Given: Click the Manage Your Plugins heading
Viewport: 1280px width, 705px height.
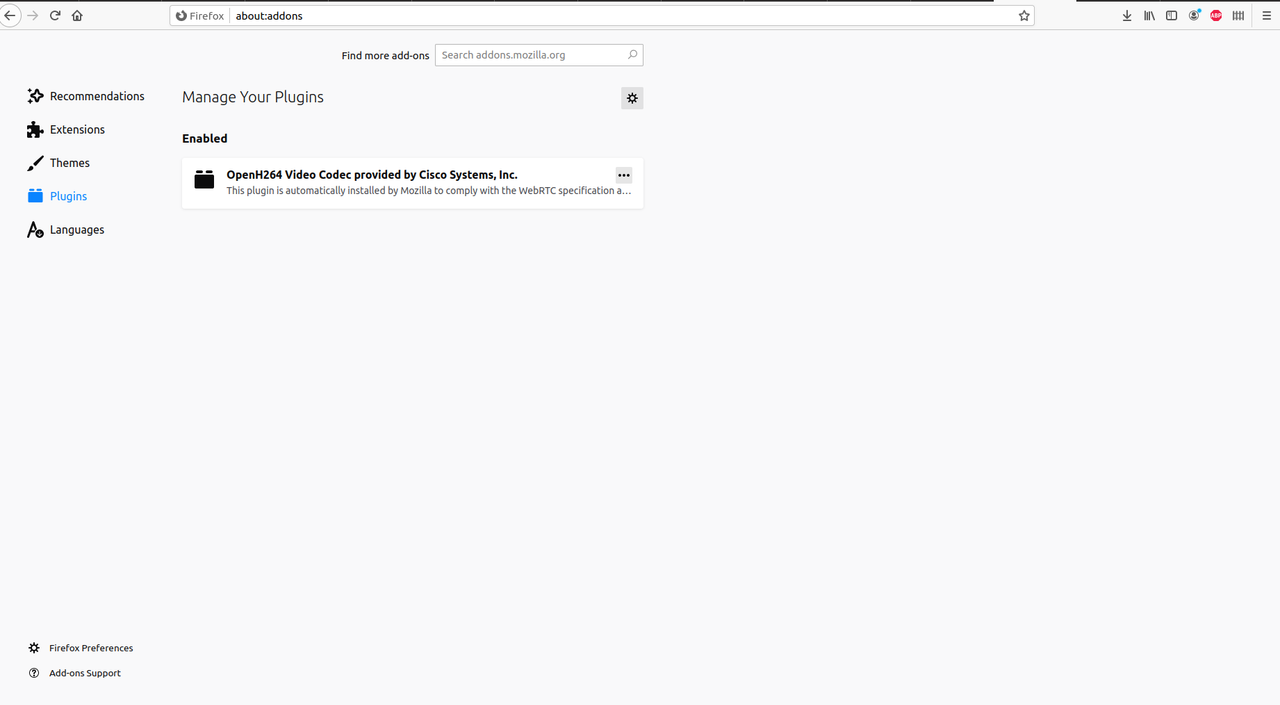Looking at the screenshot, I should (x=253, y=97).
